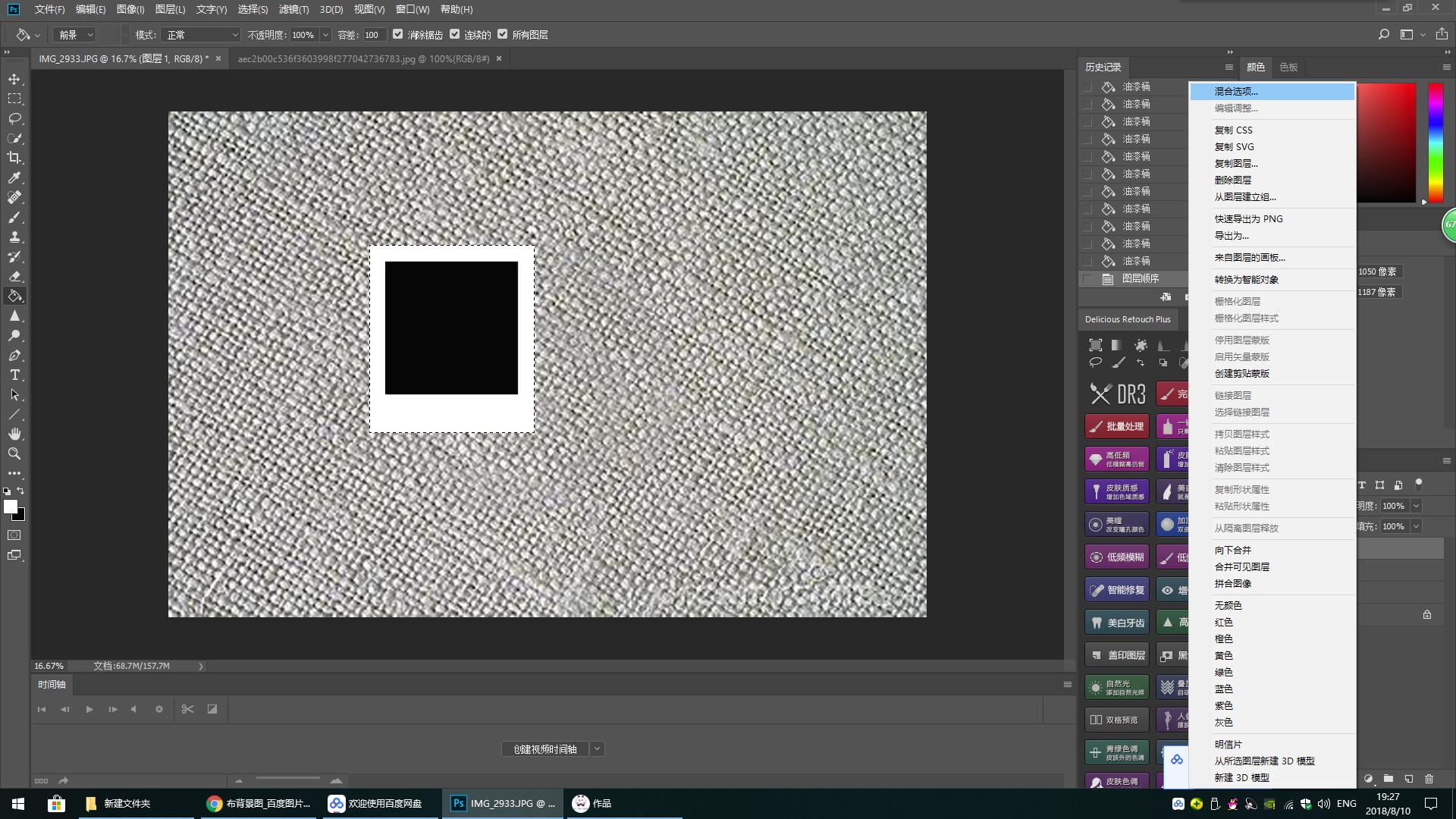Select the Zoom tool
1456x819 pixels.
14,453
